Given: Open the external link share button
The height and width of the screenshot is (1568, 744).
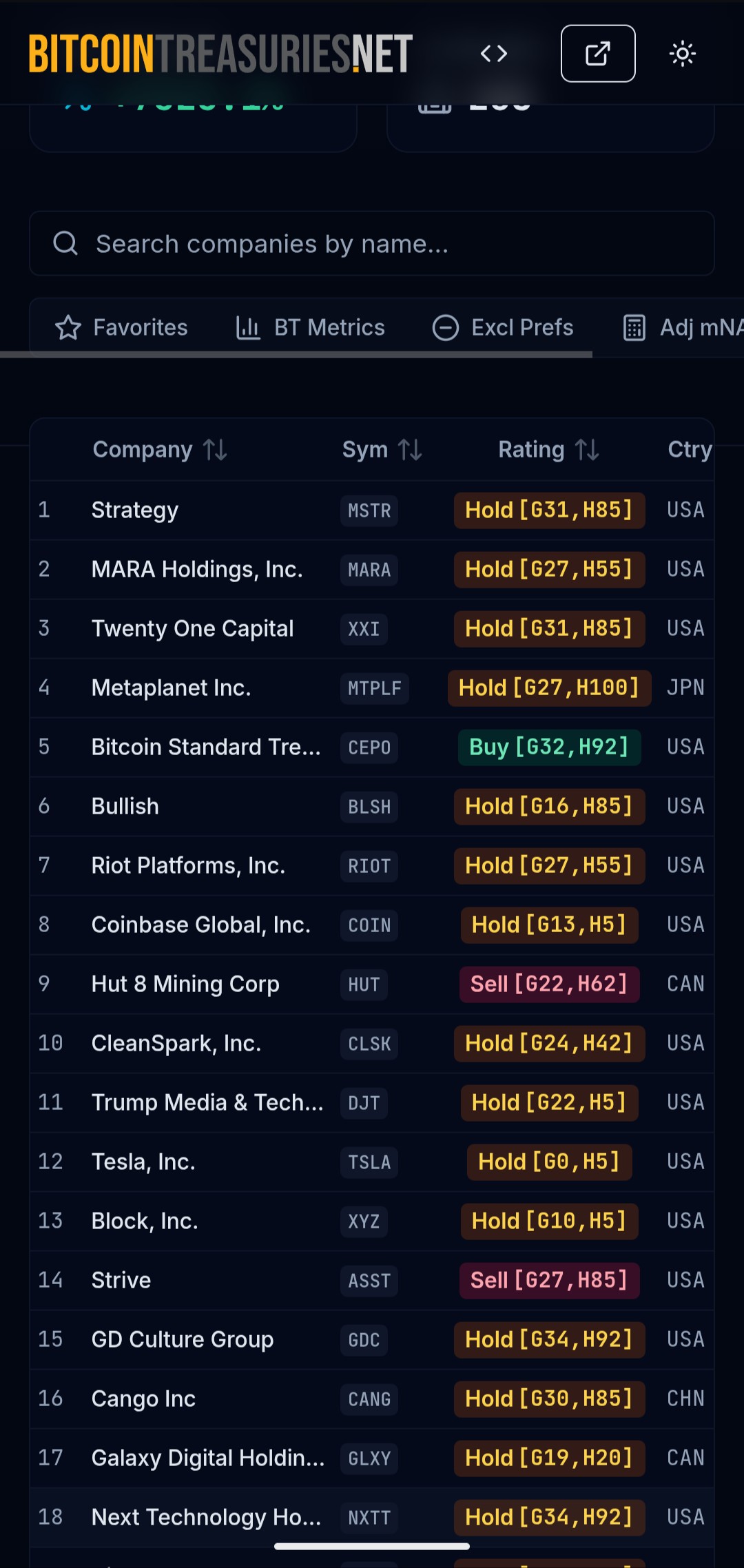Looking at the screenshot, I should [597, 54].
